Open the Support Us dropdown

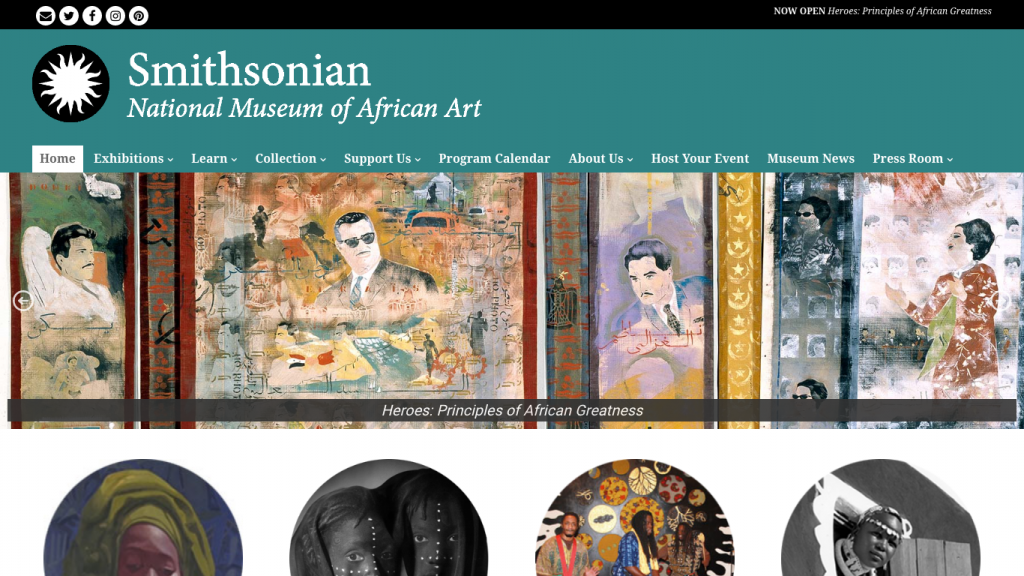(x=382, y=159)
